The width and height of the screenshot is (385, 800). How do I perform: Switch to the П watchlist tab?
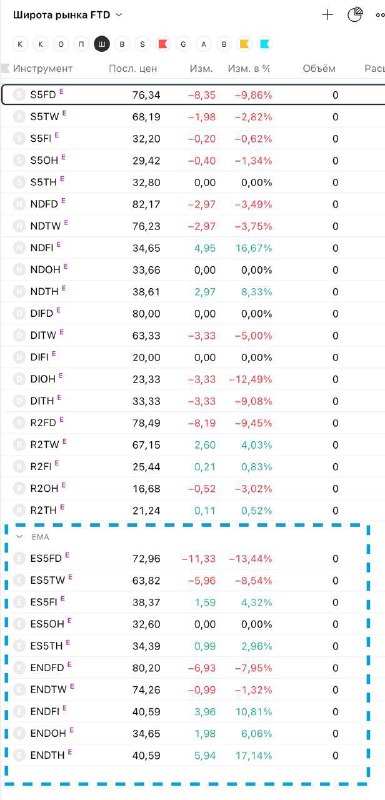(x=81, y=44)
